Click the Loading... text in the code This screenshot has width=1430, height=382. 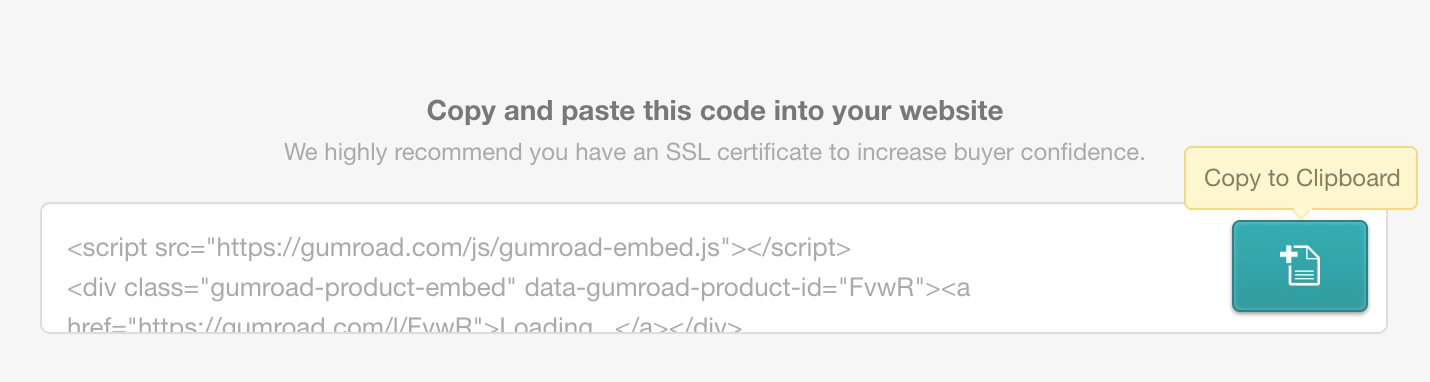click(549, 324)
